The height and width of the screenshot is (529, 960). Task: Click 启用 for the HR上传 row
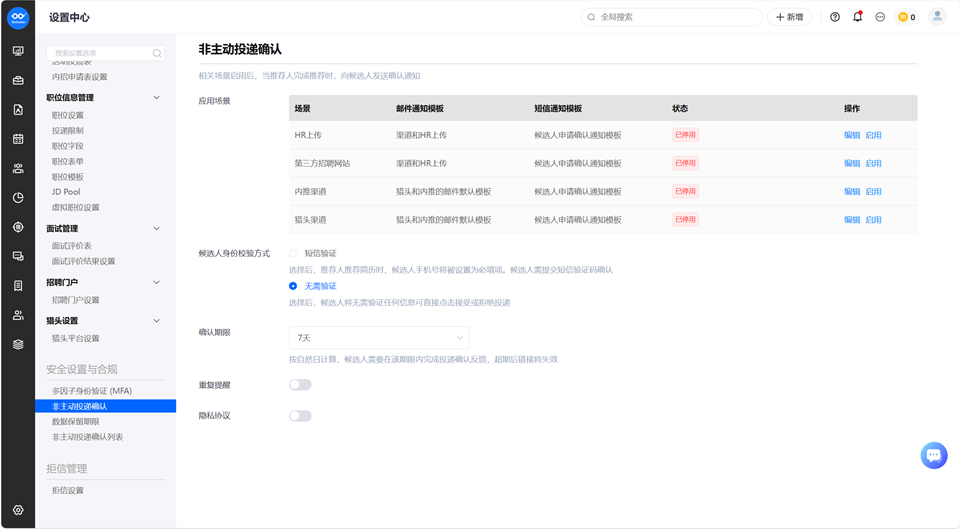click(873, 135)
